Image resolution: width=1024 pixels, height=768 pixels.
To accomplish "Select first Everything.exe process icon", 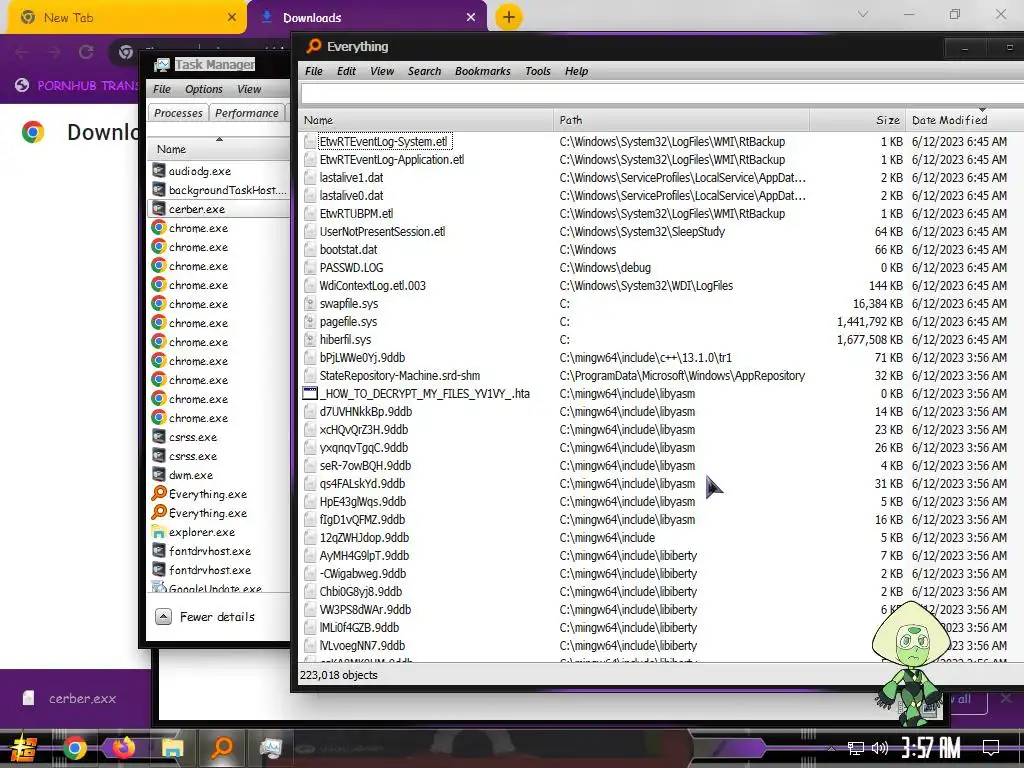I will 159,494.
